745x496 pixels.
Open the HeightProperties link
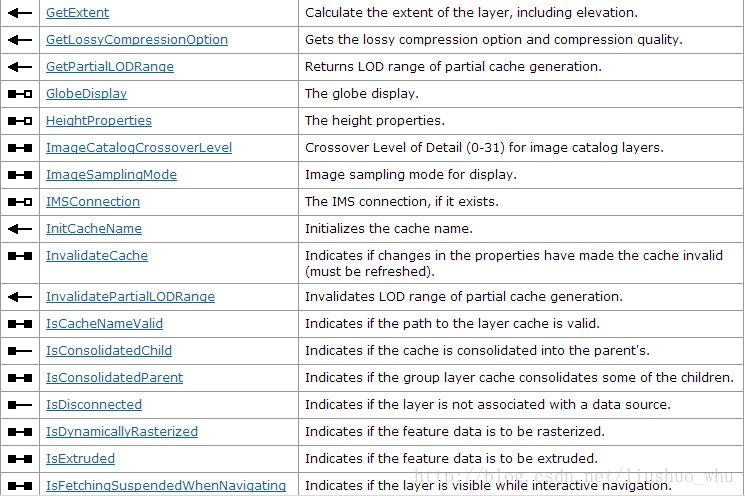[99, 121]
